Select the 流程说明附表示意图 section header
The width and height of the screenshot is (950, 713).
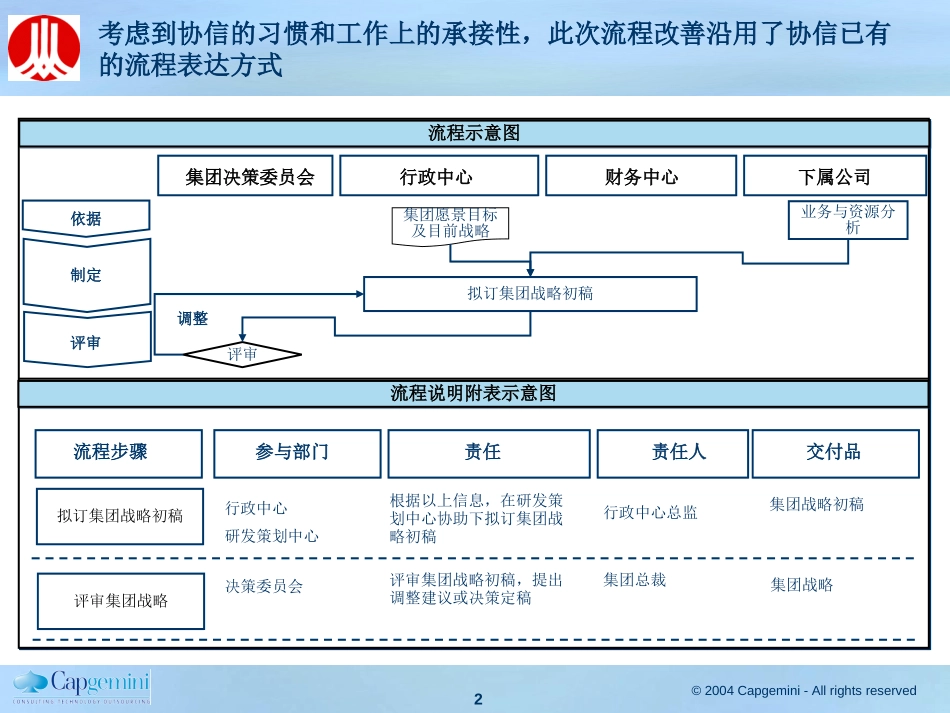point(473,394)
